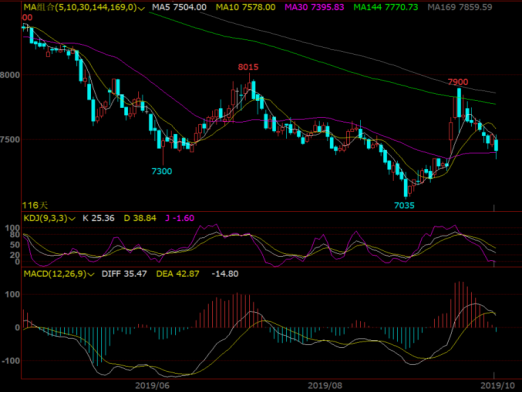This screenshot has height=393, width=522.
Task: Select the lowest candlestick above the 7035 label
Action: point(406,187)
